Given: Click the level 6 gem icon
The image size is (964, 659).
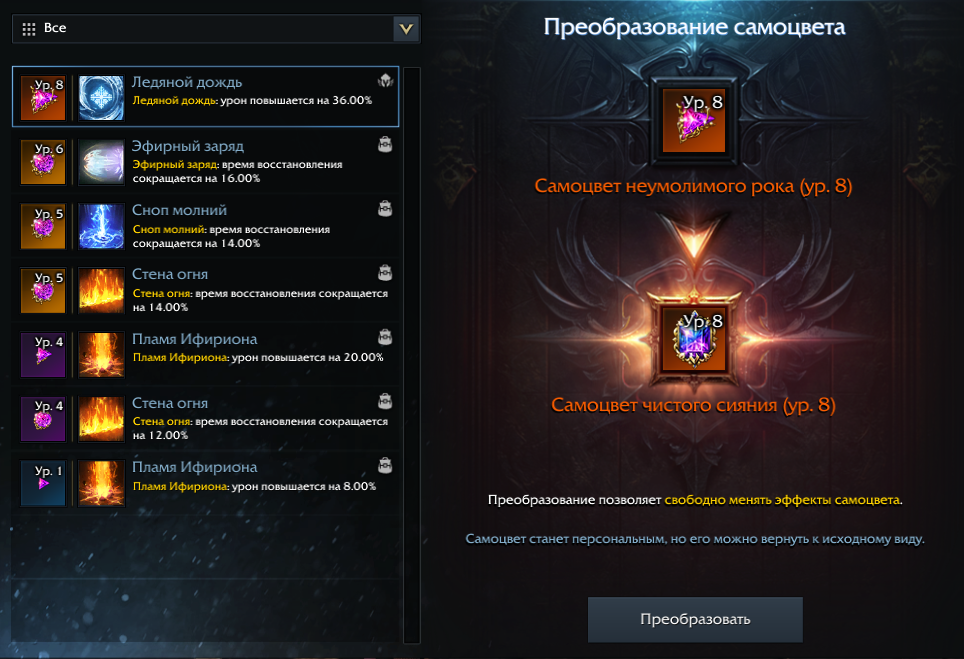Looking at the screenshot, I should [43, 162].
